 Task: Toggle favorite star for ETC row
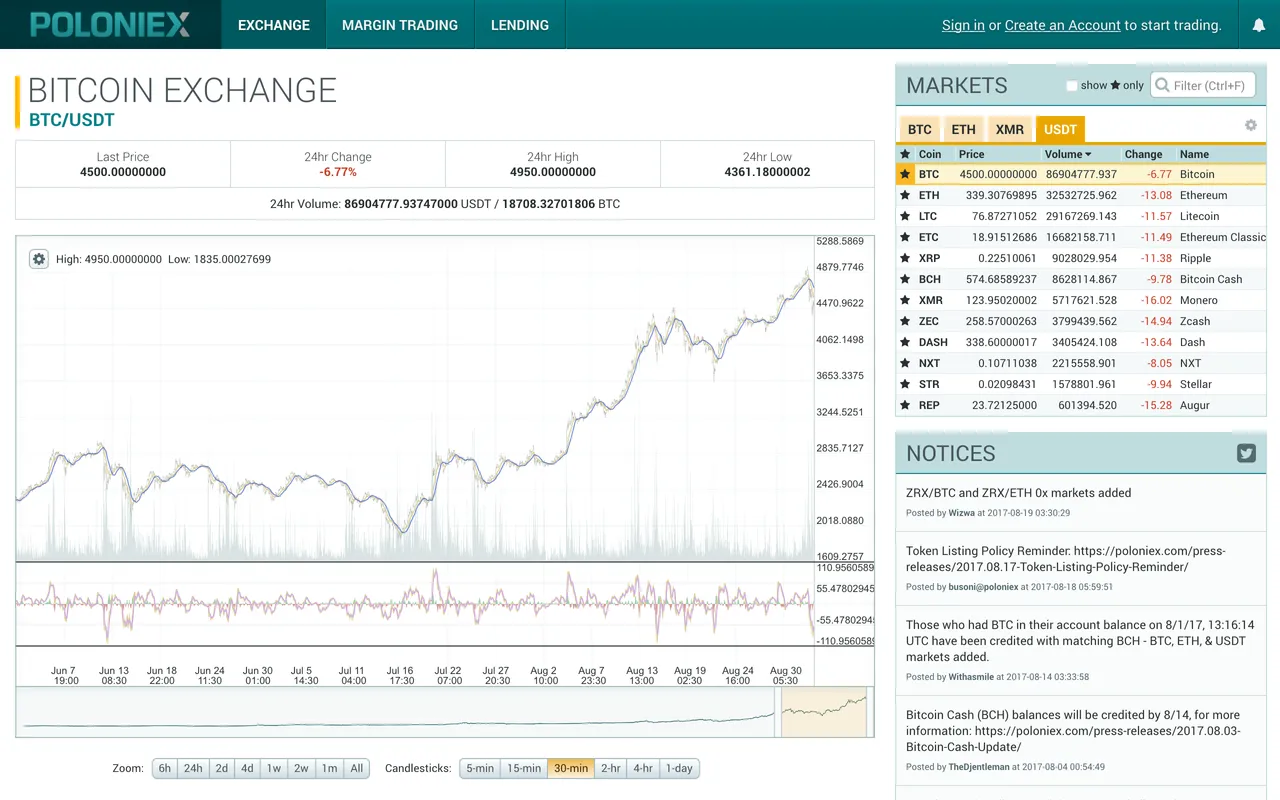pos(905,237)
